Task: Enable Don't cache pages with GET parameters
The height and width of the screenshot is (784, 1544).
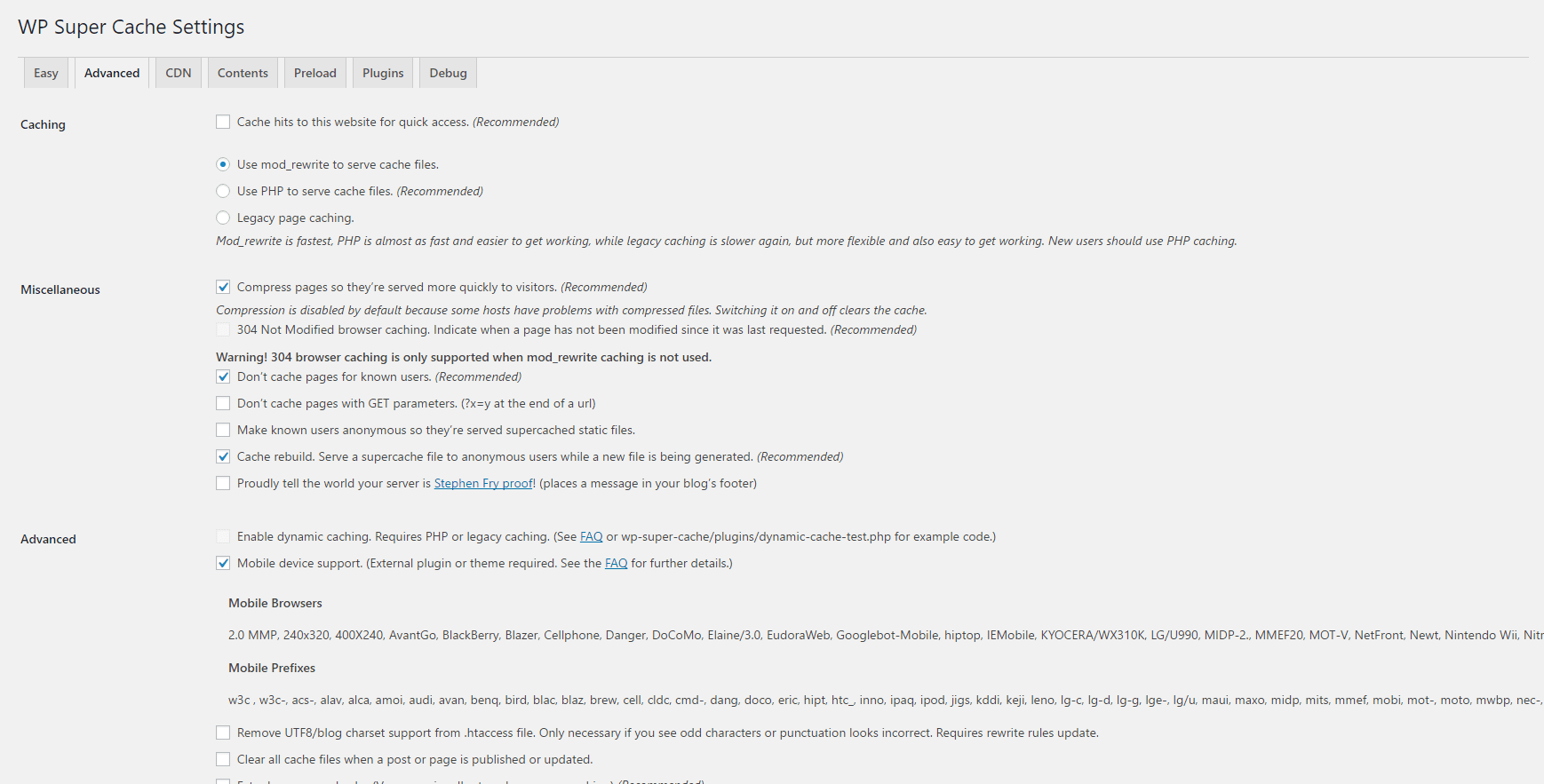Action: click(x=223, y=403)
